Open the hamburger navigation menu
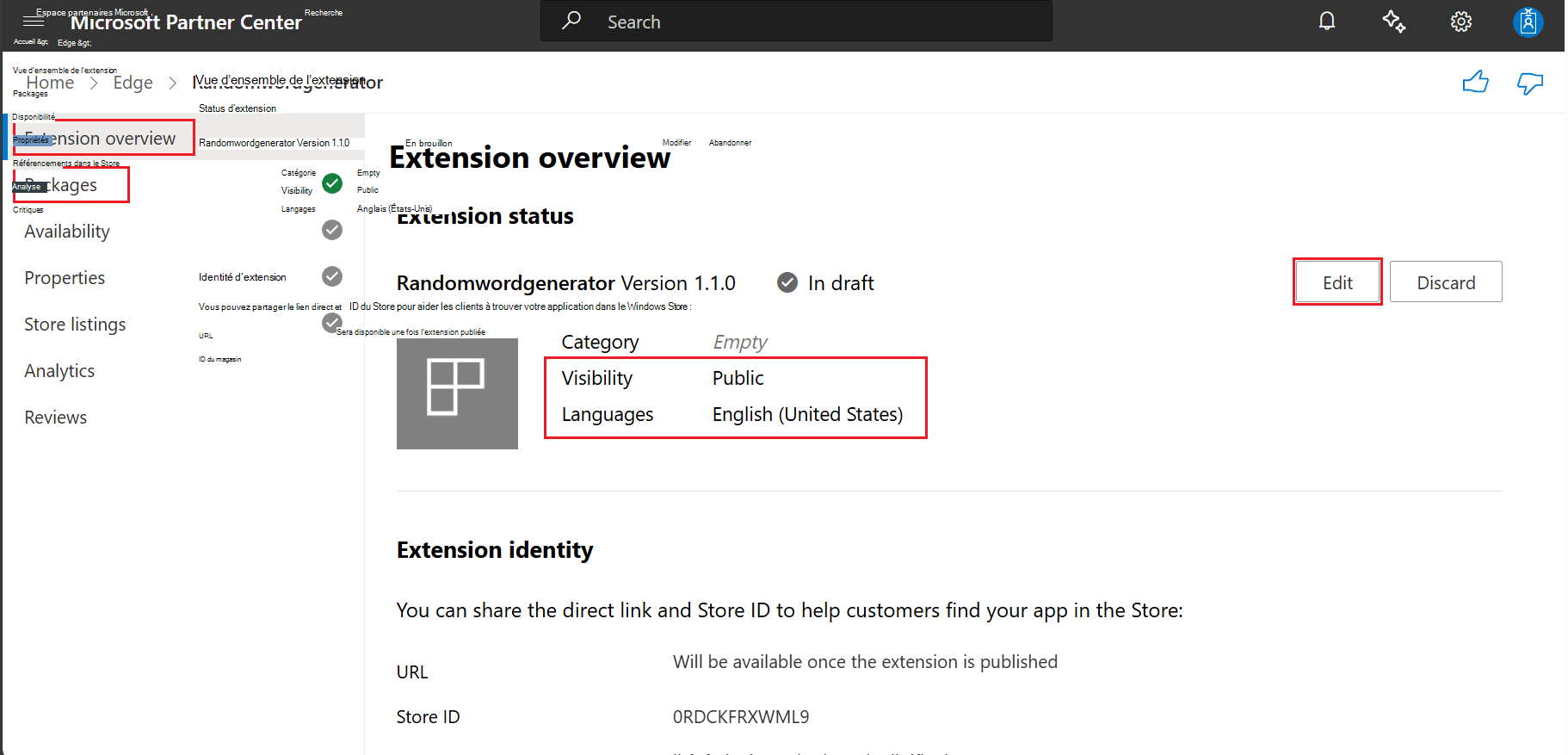Viewport: 1568px width, 755px height. point(33,22)
